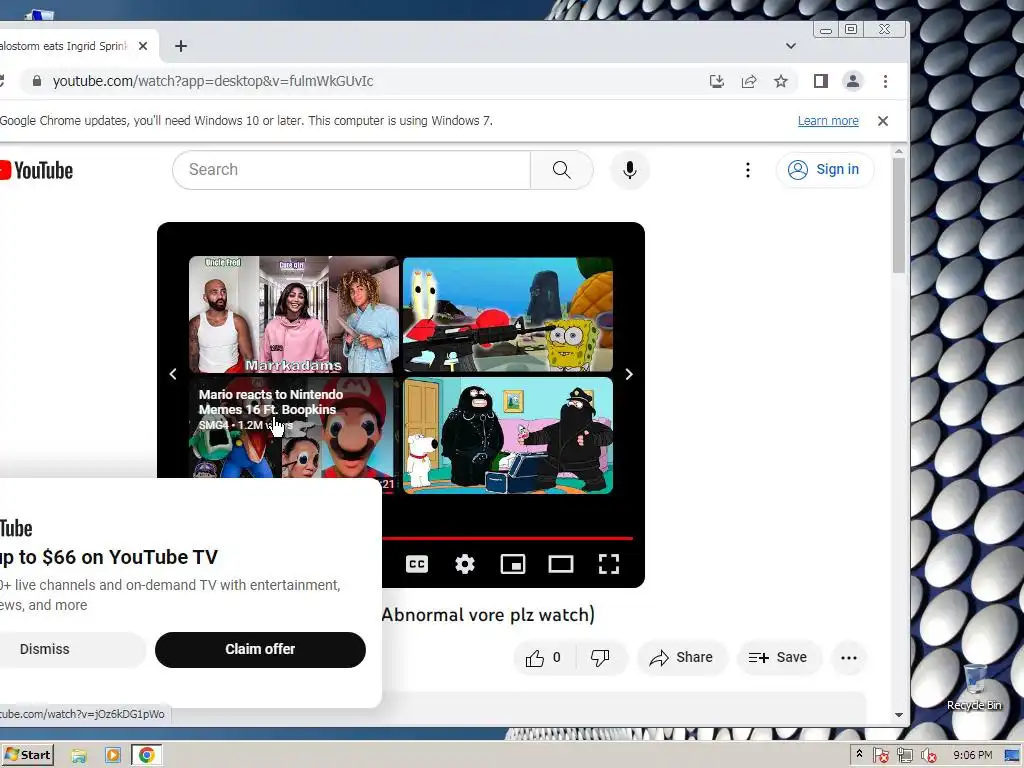Screen dimensions: 1024x768
Task: Claim the YouTube TV offer
Action: point(260,649)
